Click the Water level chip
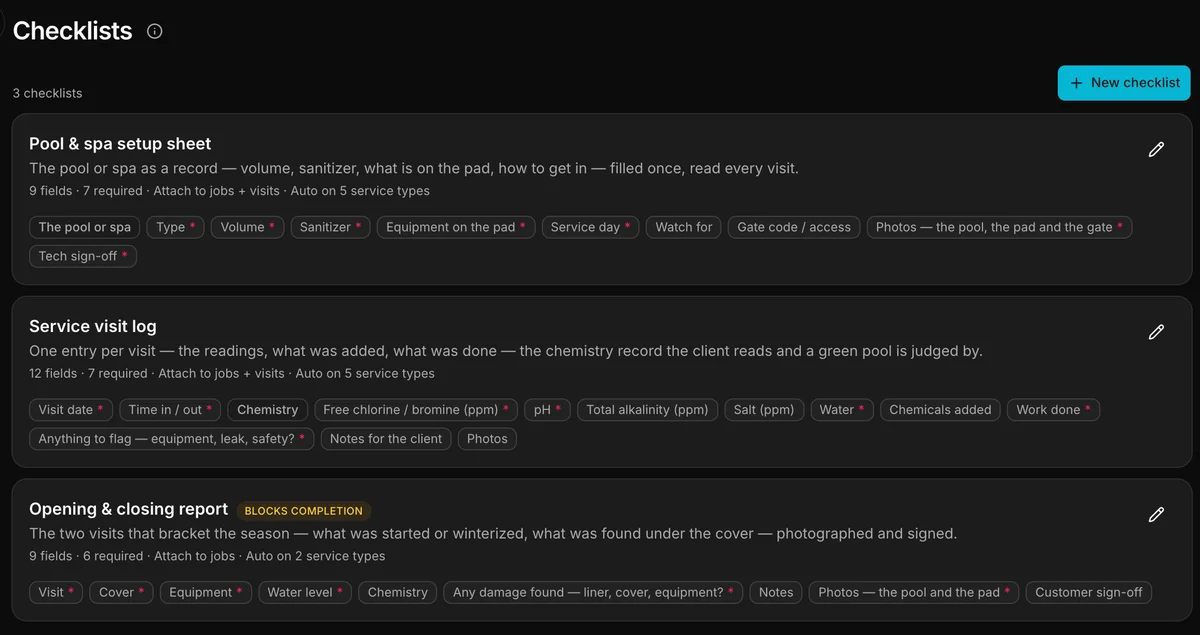The width and height of the screenshot is (1200, 635). 305,592
